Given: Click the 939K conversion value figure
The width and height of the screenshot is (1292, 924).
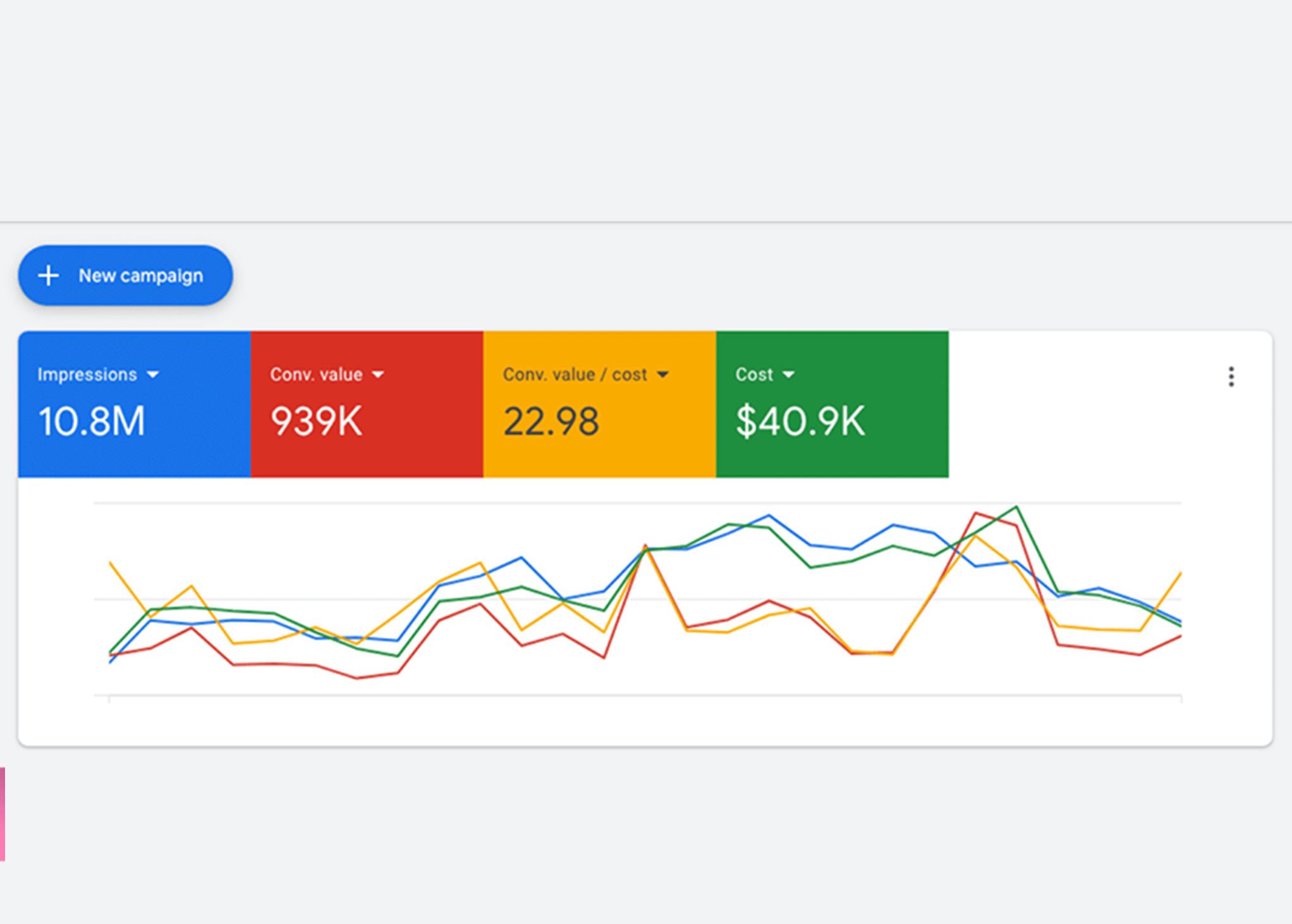Looking at the screenshot, I should click(316, 422).
